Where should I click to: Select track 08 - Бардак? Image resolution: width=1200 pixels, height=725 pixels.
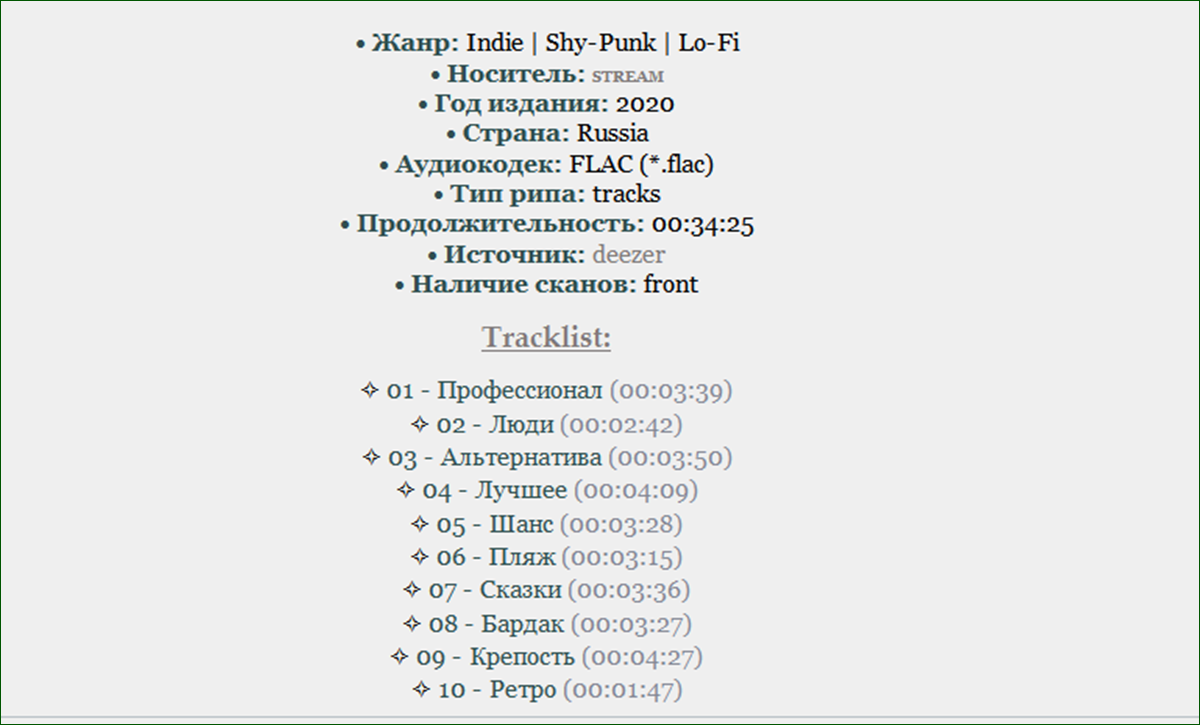[497, 623]
